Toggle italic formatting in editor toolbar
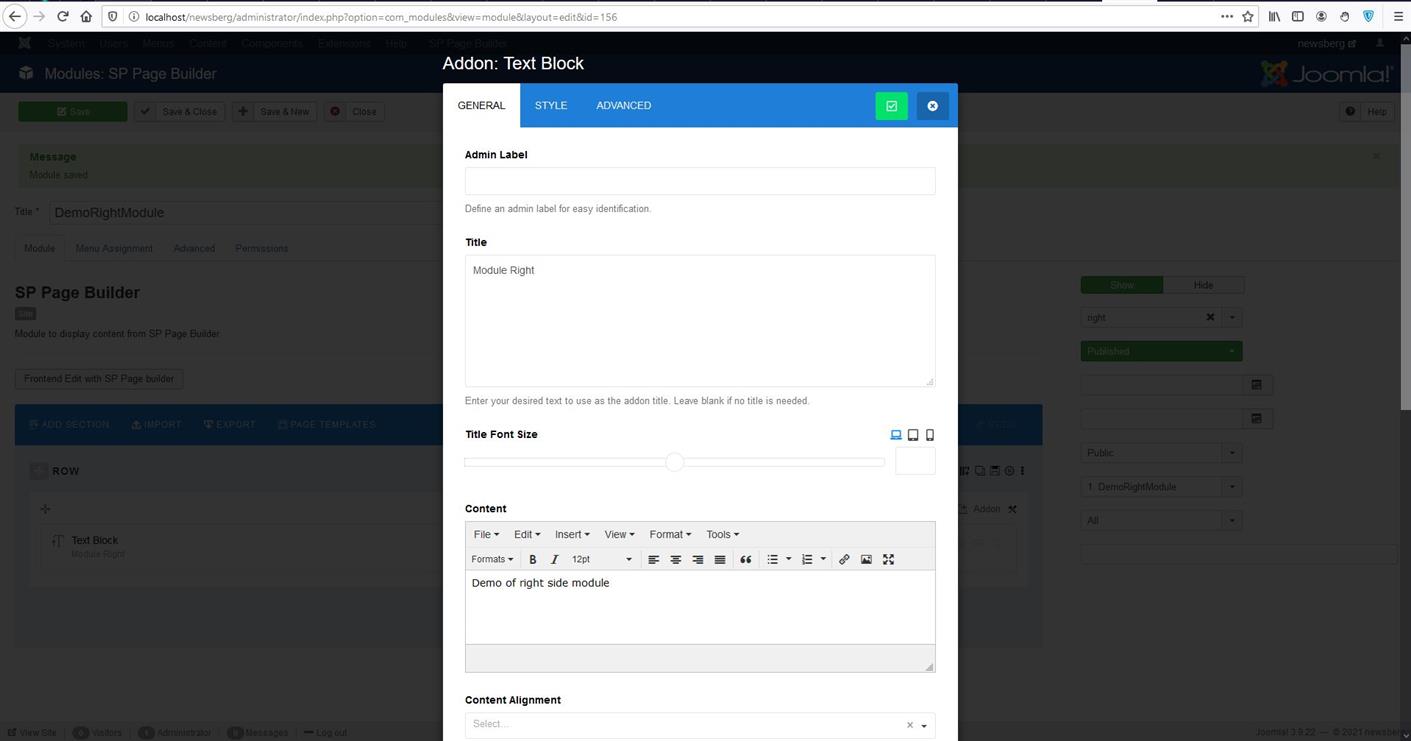 [554, 560]
